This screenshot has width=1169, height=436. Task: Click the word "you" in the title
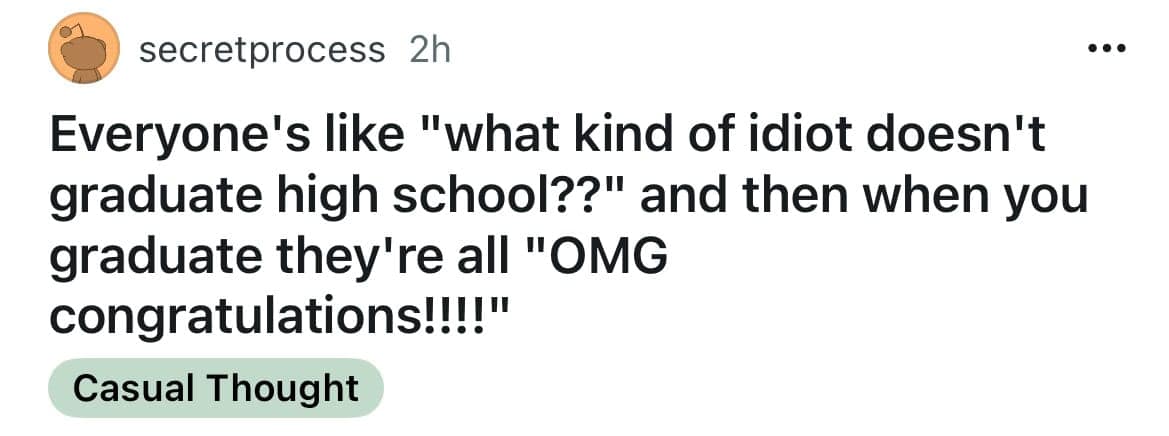1049,198
